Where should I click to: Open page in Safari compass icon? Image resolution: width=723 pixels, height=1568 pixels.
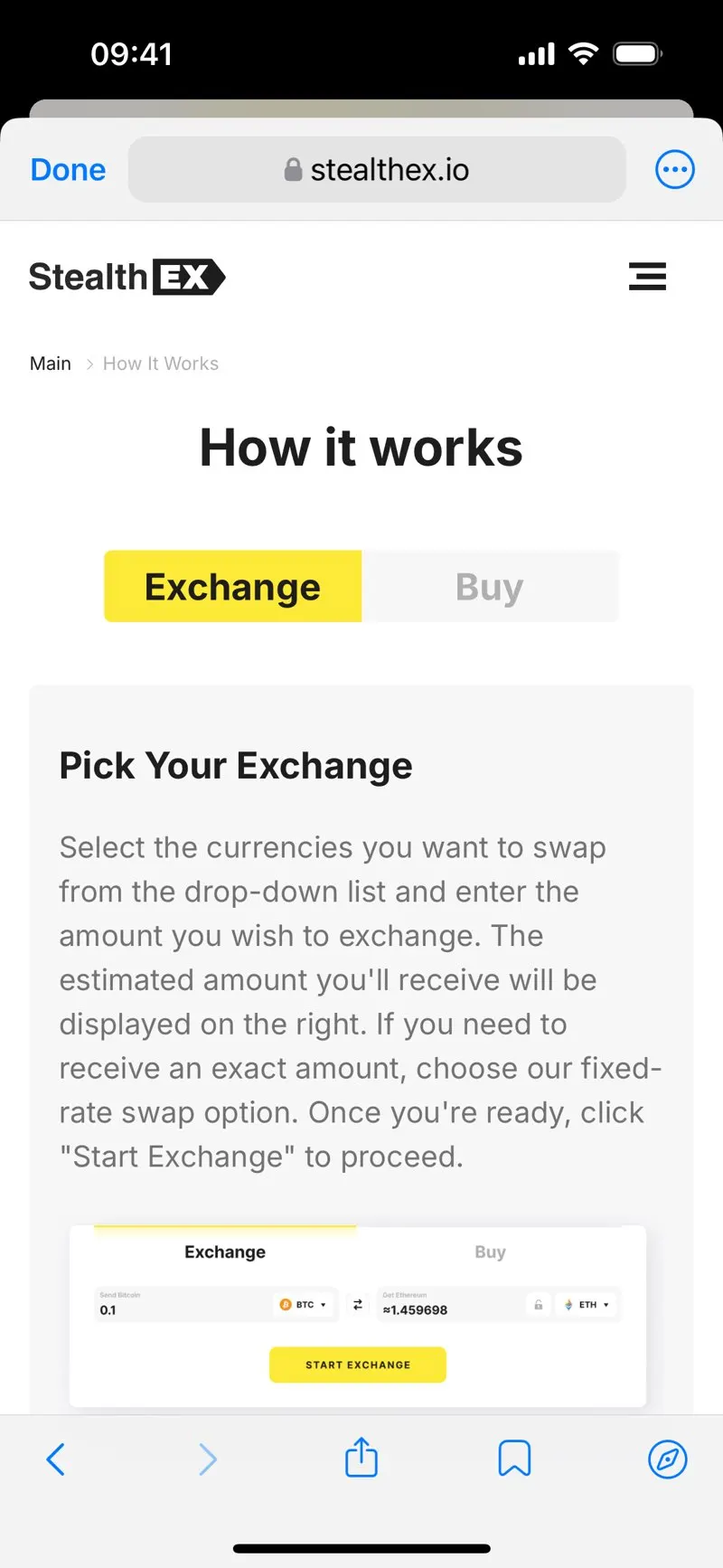(668, 1459)
